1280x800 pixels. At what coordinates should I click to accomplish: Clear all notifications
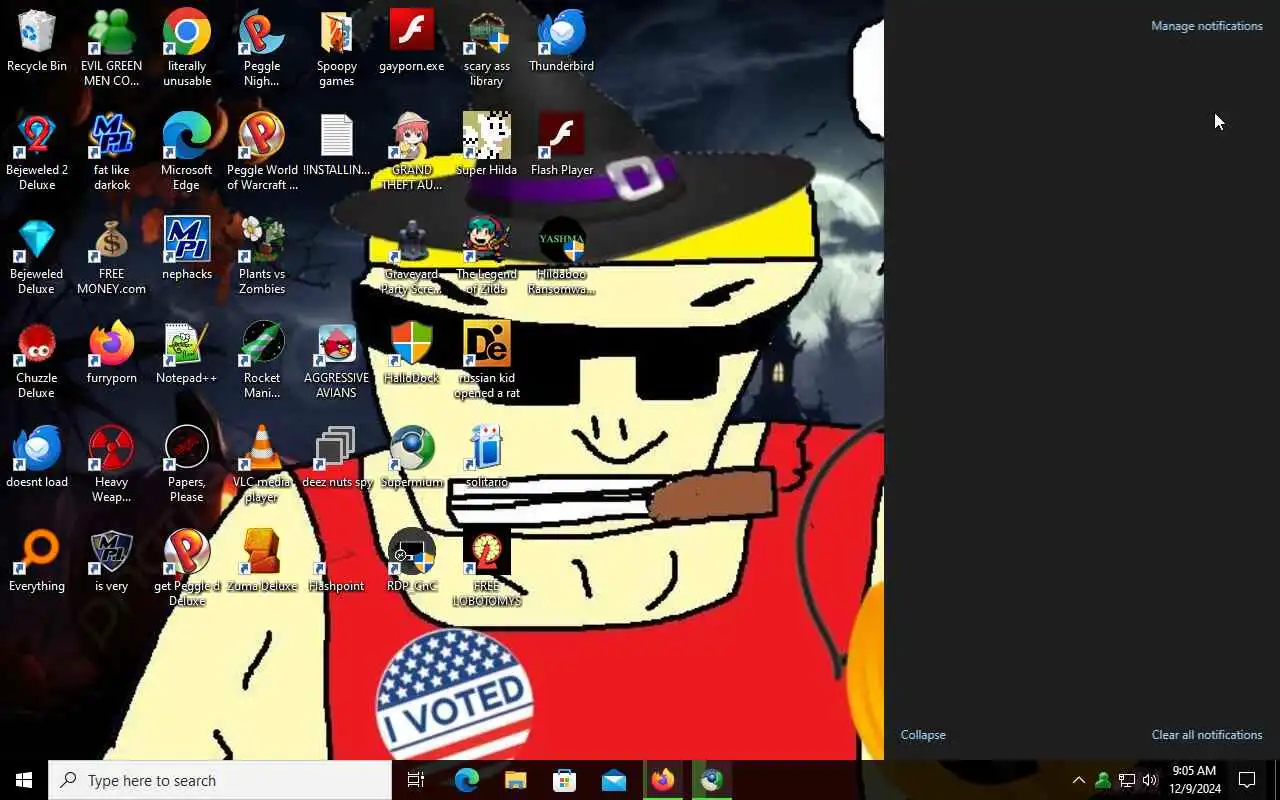(x=1207, y=735)
